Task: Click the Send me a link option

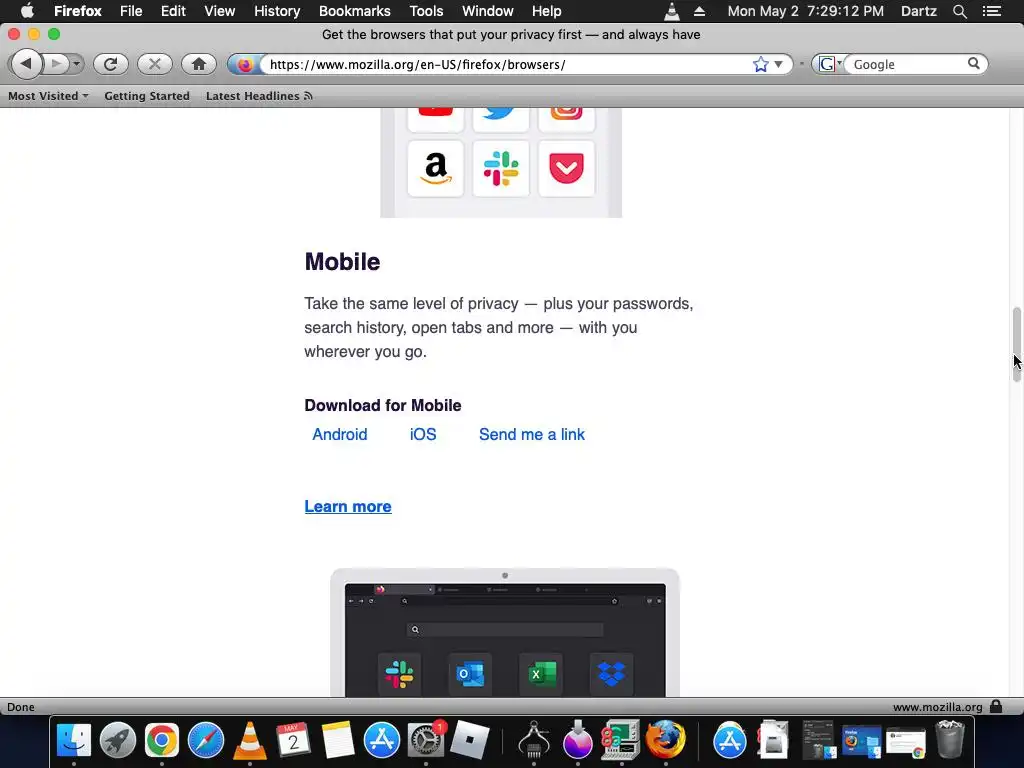Action: pos(532,434)
